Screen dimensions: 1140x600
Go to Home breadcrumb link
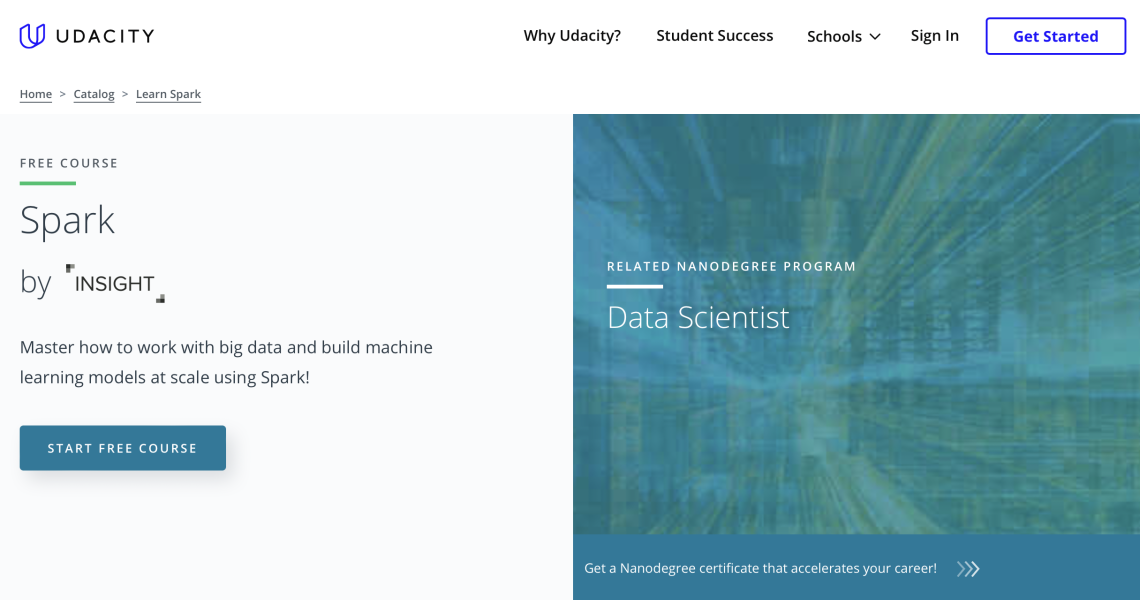click(x=36, y=94)
